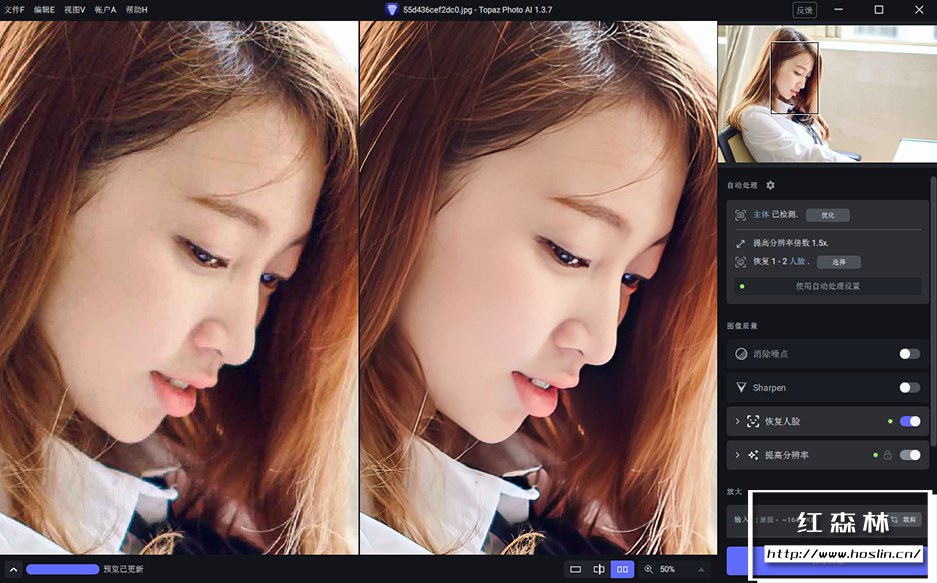Open the 文件F menu

click(x=14, y=10)
